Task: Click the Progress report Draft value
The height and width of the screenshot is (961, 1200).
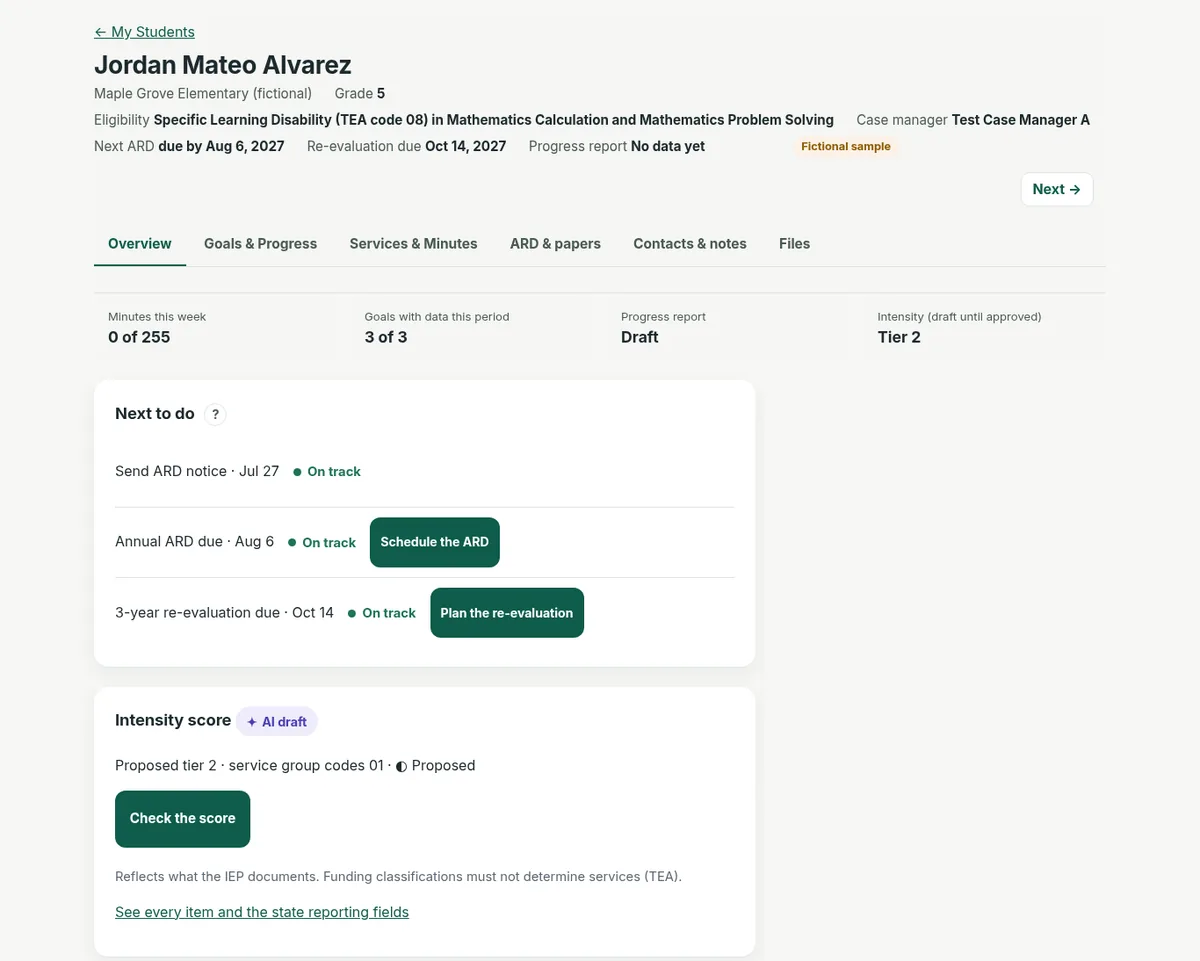Action: [640, 337]
